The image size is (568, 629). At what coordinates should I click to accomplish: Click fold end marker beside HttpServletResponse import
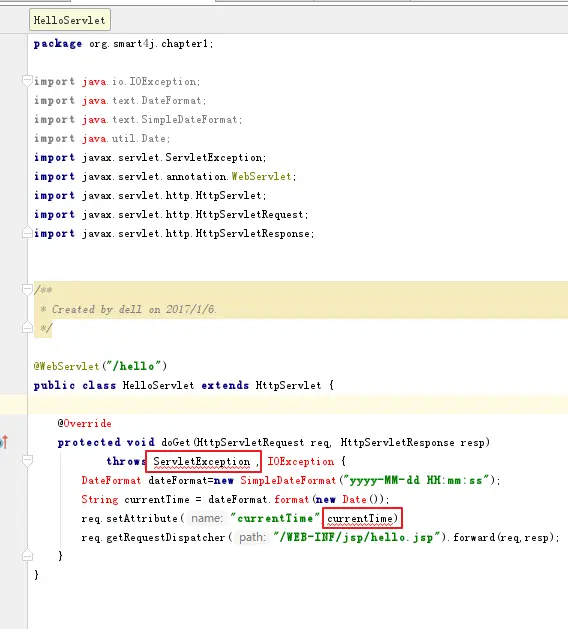(27, 233)
